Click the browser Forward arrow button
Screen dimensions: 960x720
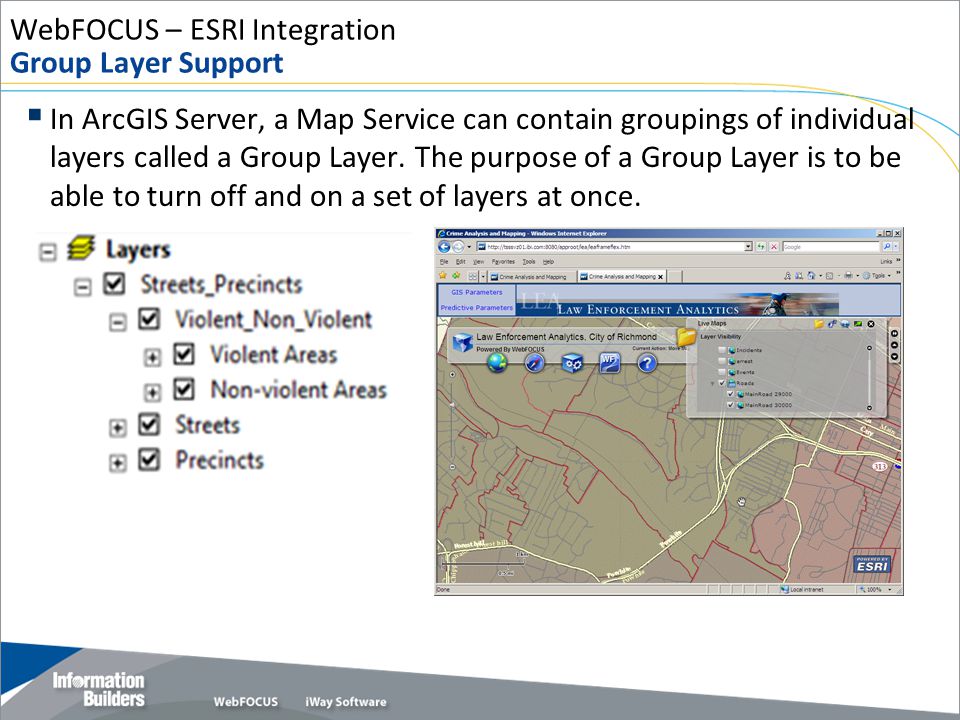[457, 247]
